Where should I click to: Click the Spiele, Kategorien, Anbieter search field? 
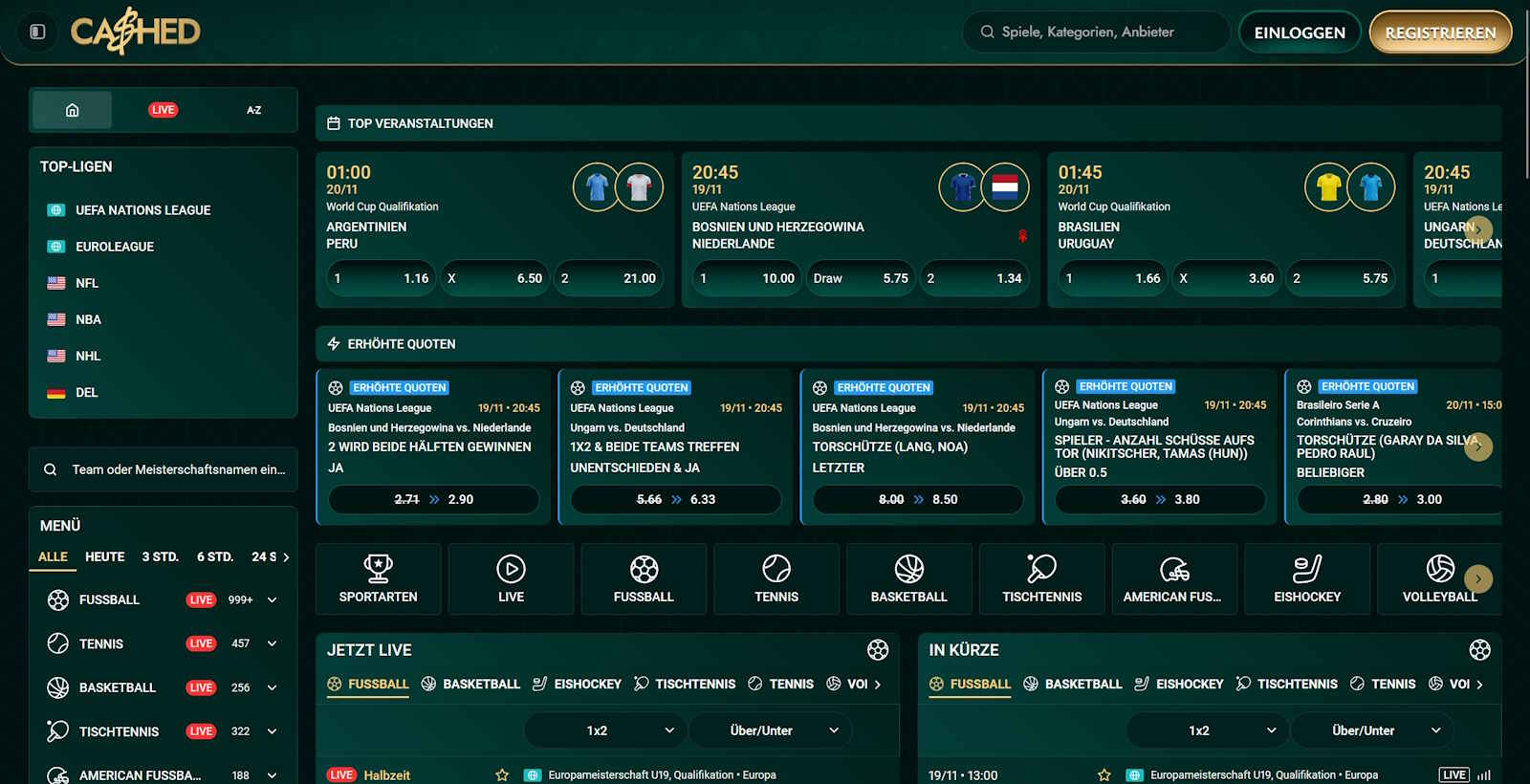point(1100,33)
